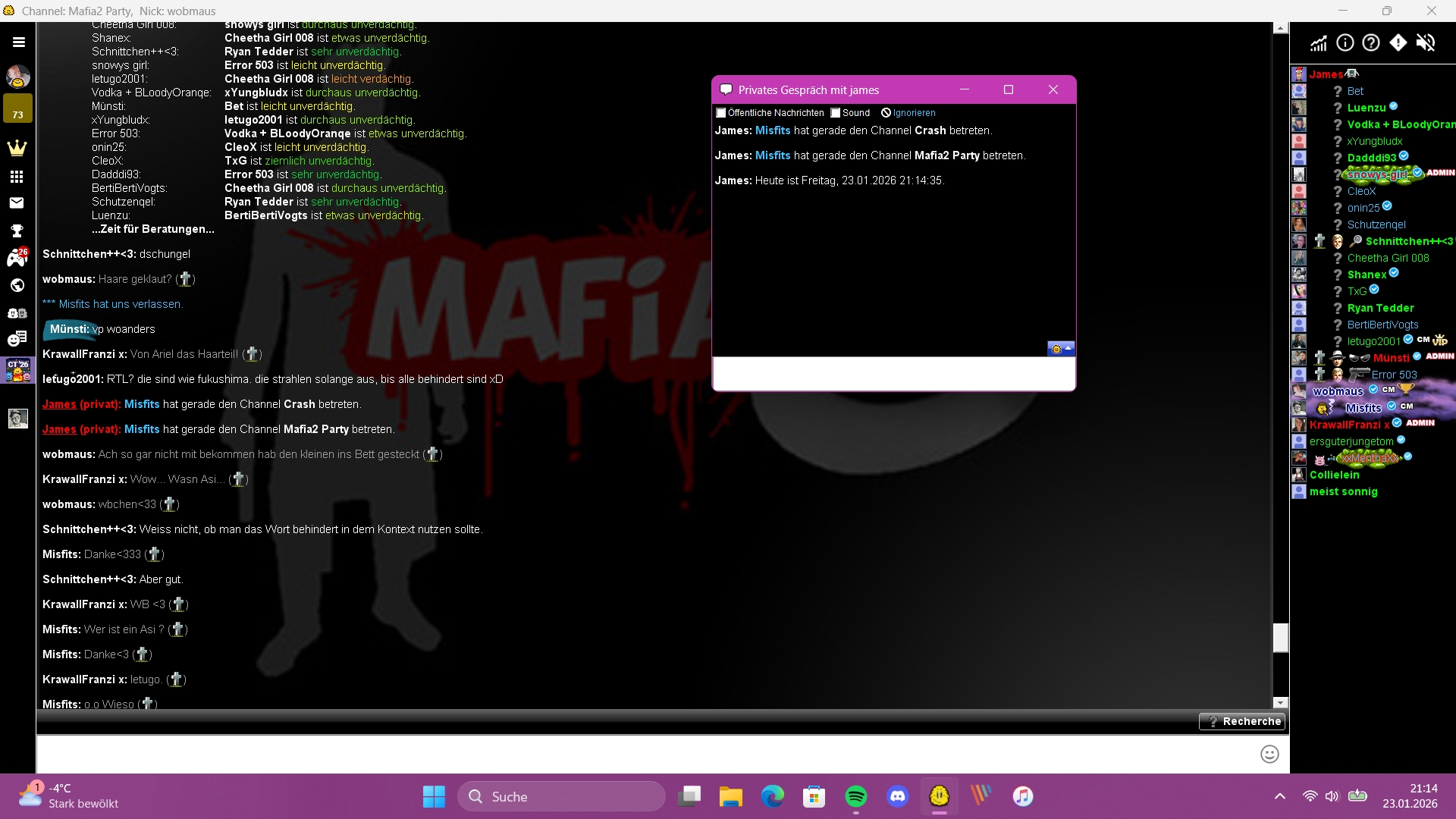Enable the Öffentliche Nachrichten checkbox
Image resolution: width=1456 pixels, height=819 pixels.
click(x=721, y=113)
